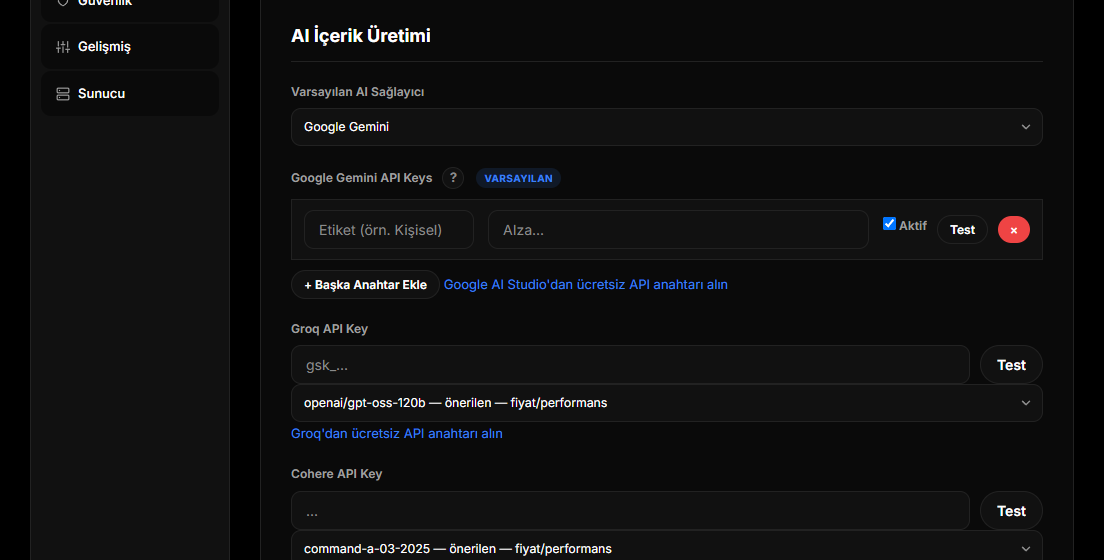Test the Groq API key
The width and height of the screenshot is (1104, 560).
(x=1011, y=365)
